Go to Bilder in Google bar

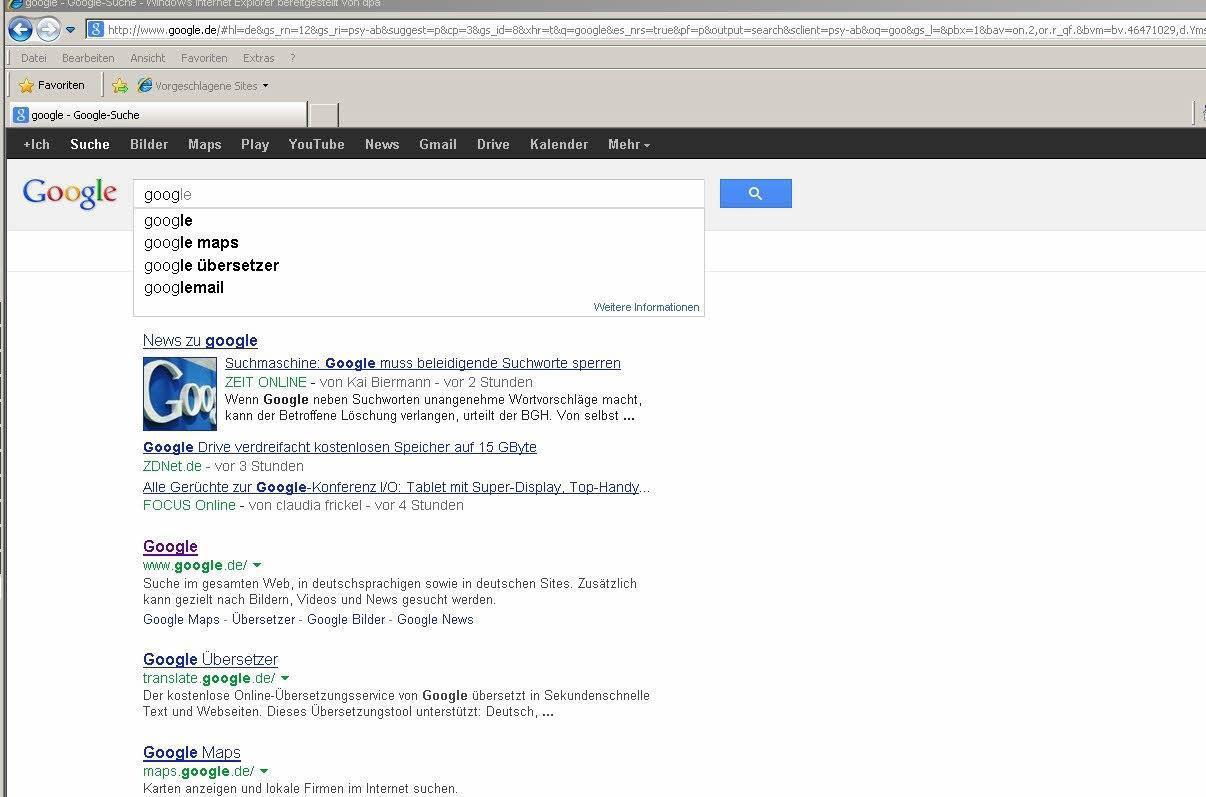tap(149, 144)
